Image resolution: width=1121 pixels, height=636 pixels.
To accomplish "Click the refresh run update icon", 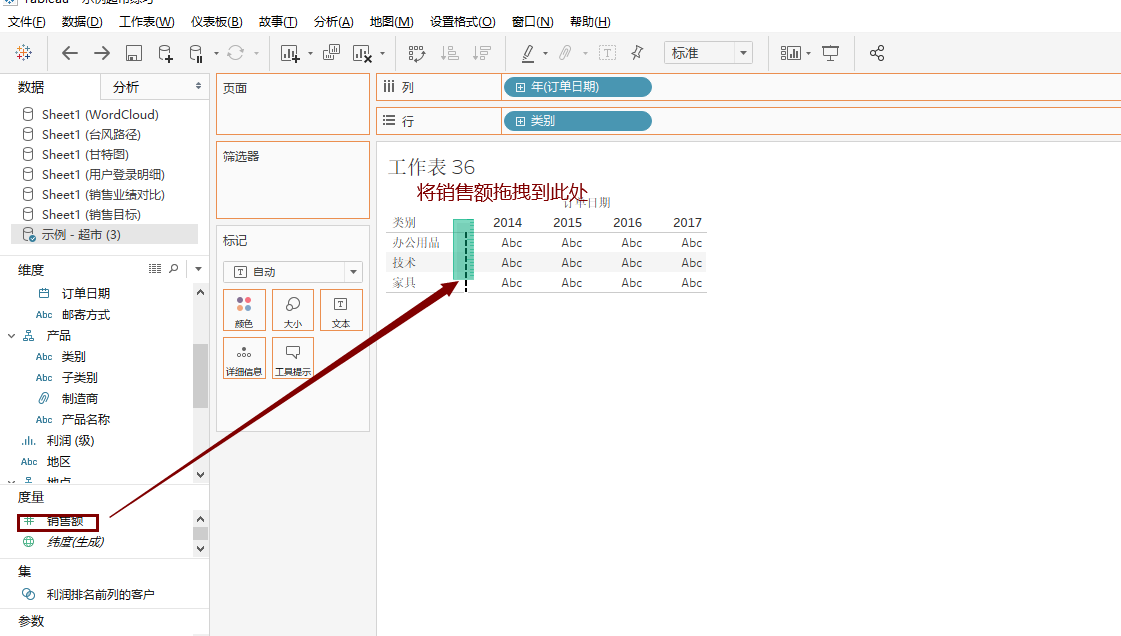I will tap(236, 53).
